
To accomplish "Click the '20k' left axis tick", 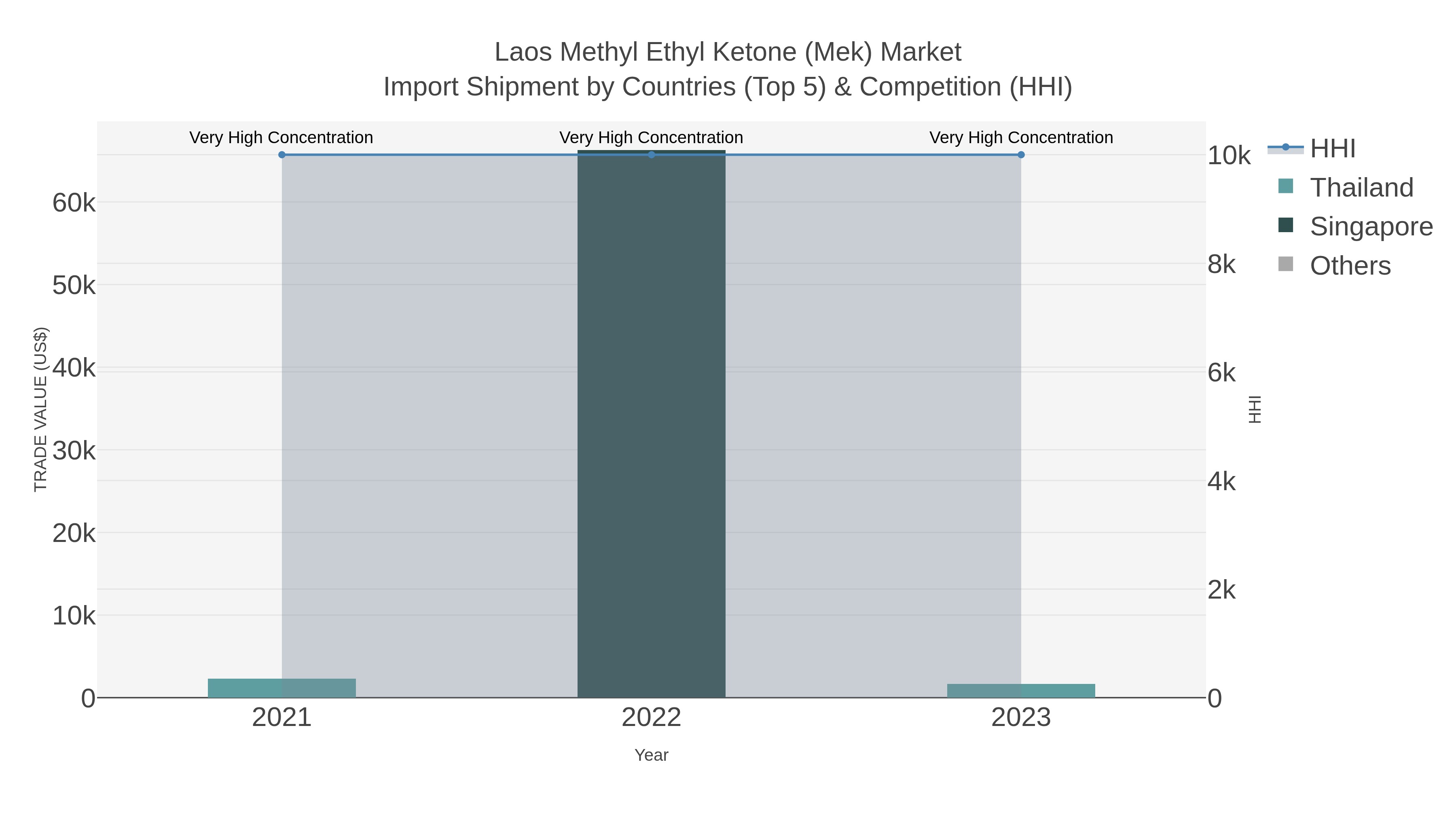I will pos(74,533).
